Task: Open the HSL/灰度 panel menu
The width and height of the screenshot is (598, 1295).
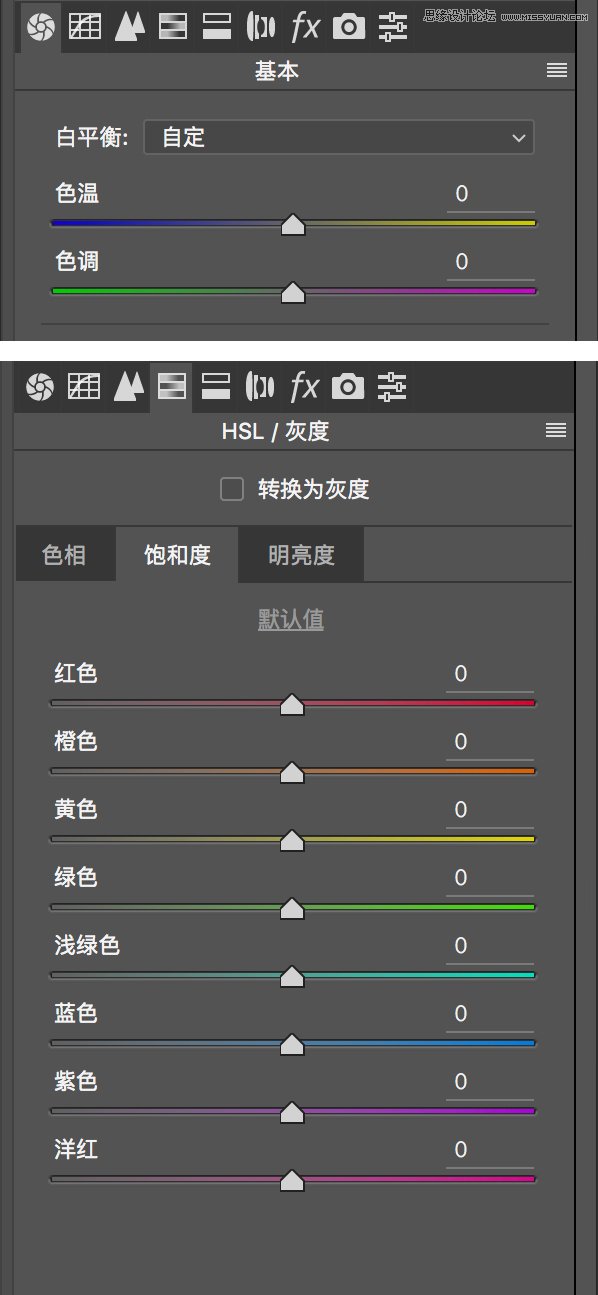Action: click(555, 430)
